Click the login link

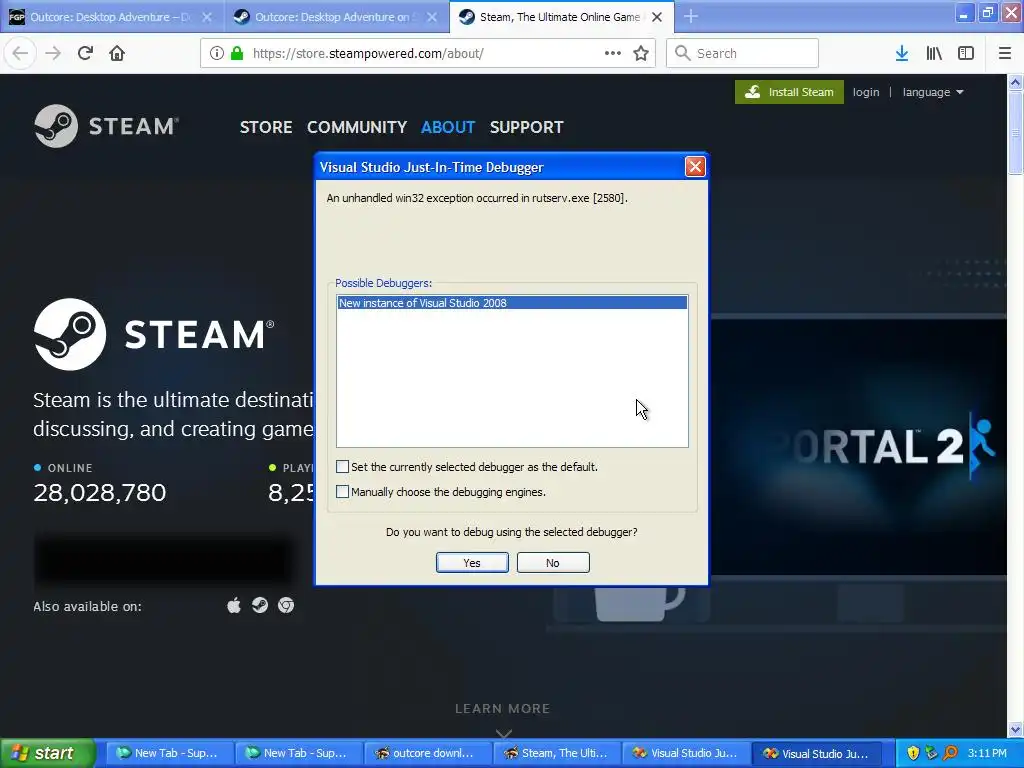point(866,92)
